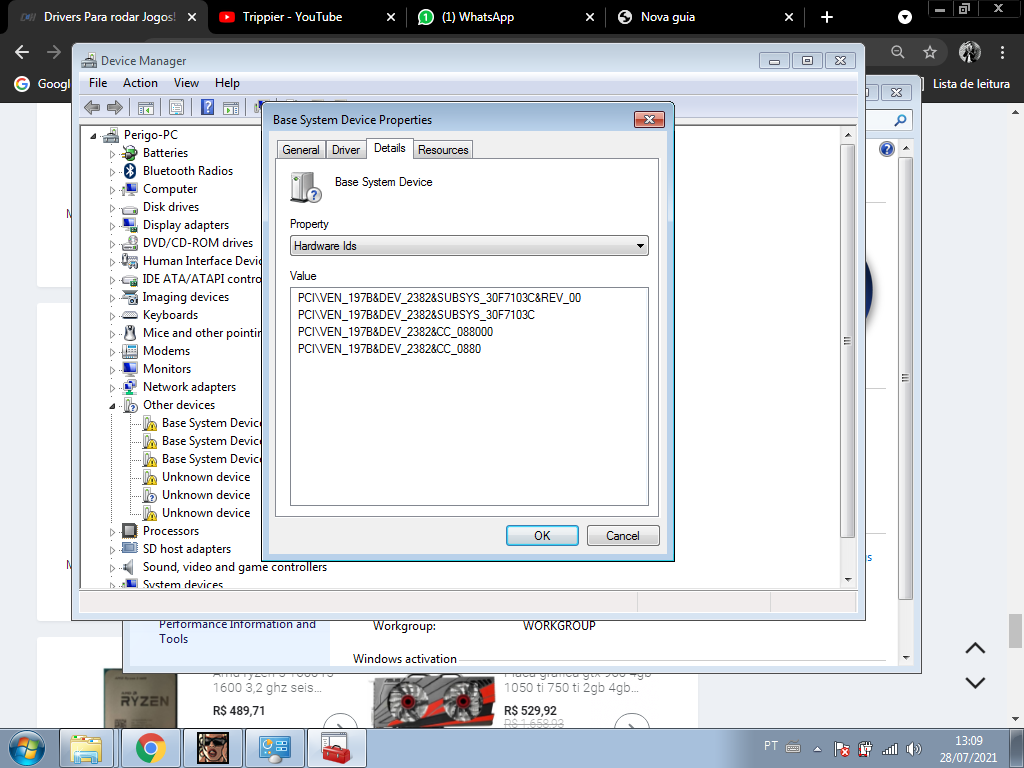
Task: Open the Action menu
Action: [x=140, y=83]
